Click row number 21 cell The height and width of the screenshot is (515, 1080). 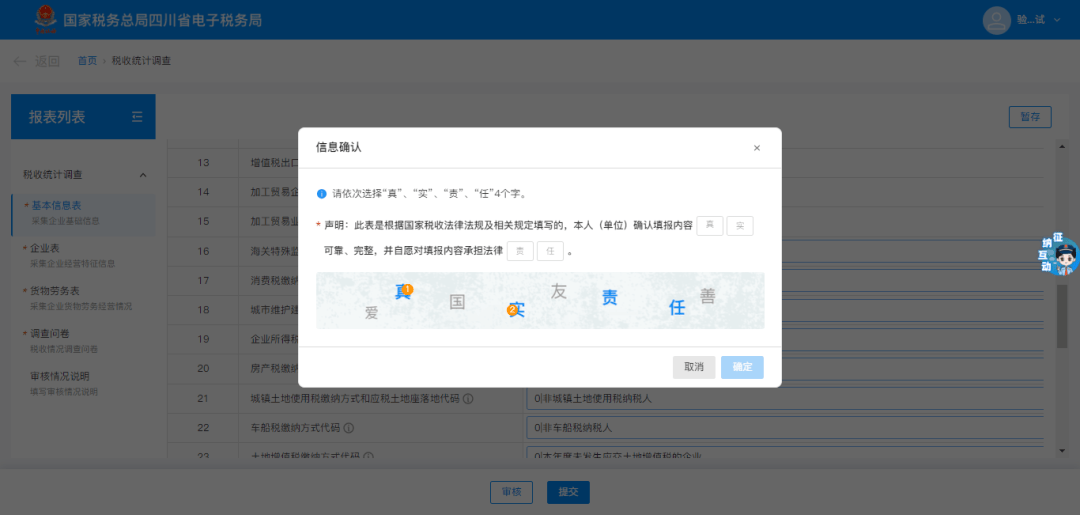pyautogui.click(x=203, y=399)
